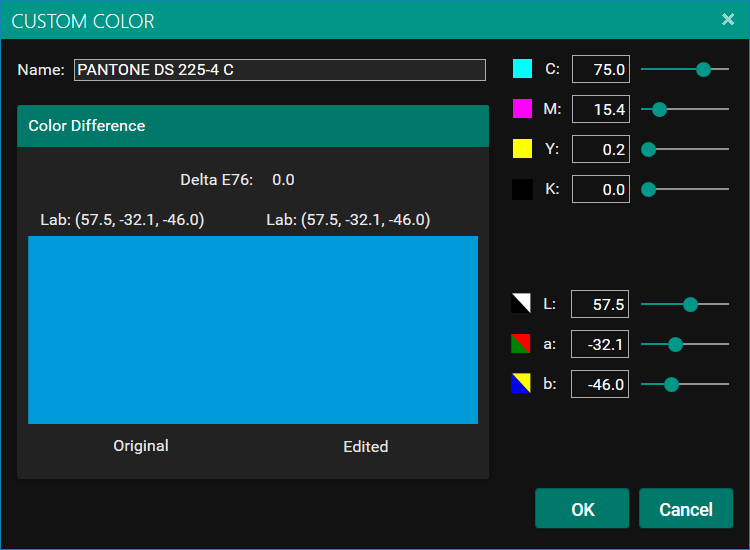Click the yellow channel color icon
This screenshot has width=750, height=550.
(522, 149)
